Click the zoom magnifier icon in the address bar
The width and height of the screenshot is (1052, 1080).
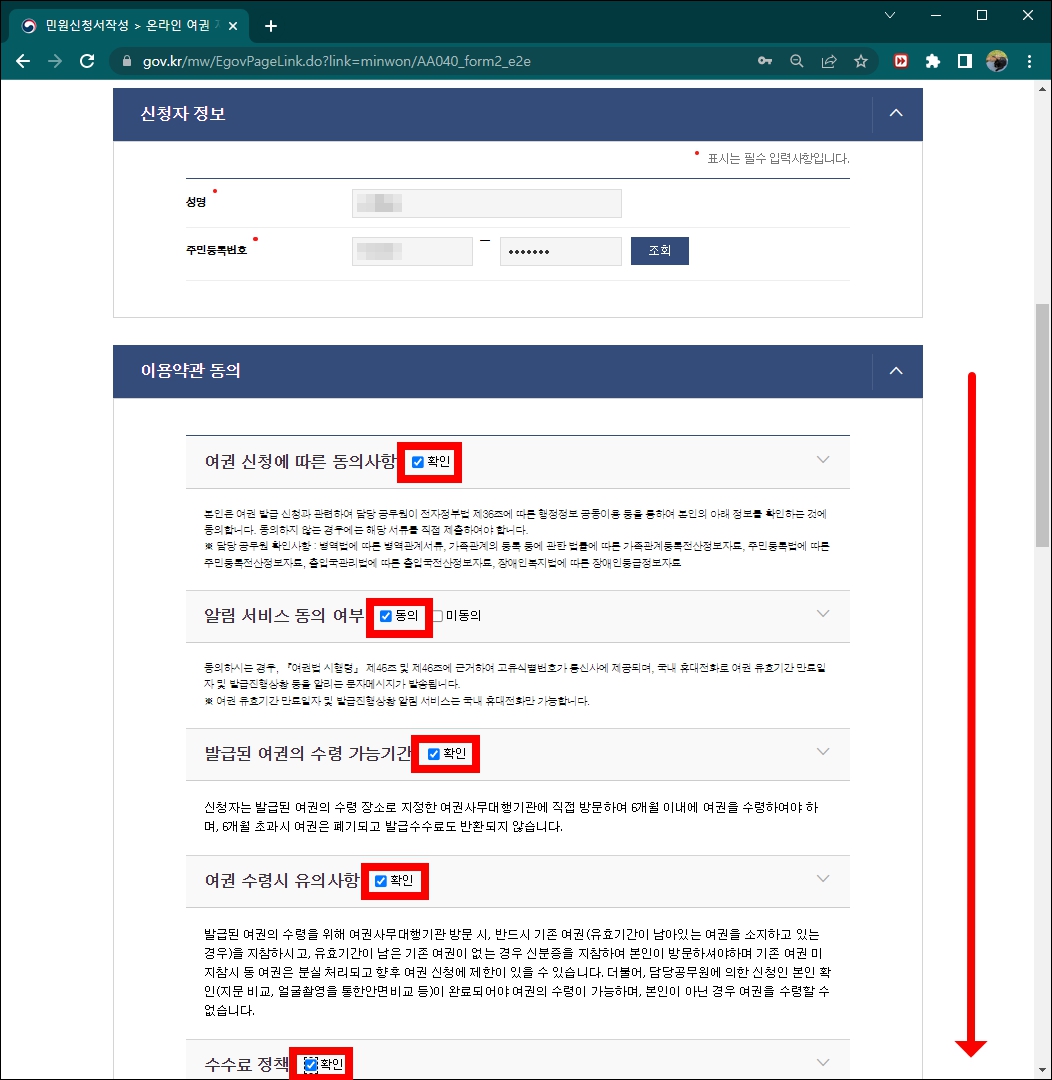796,61
